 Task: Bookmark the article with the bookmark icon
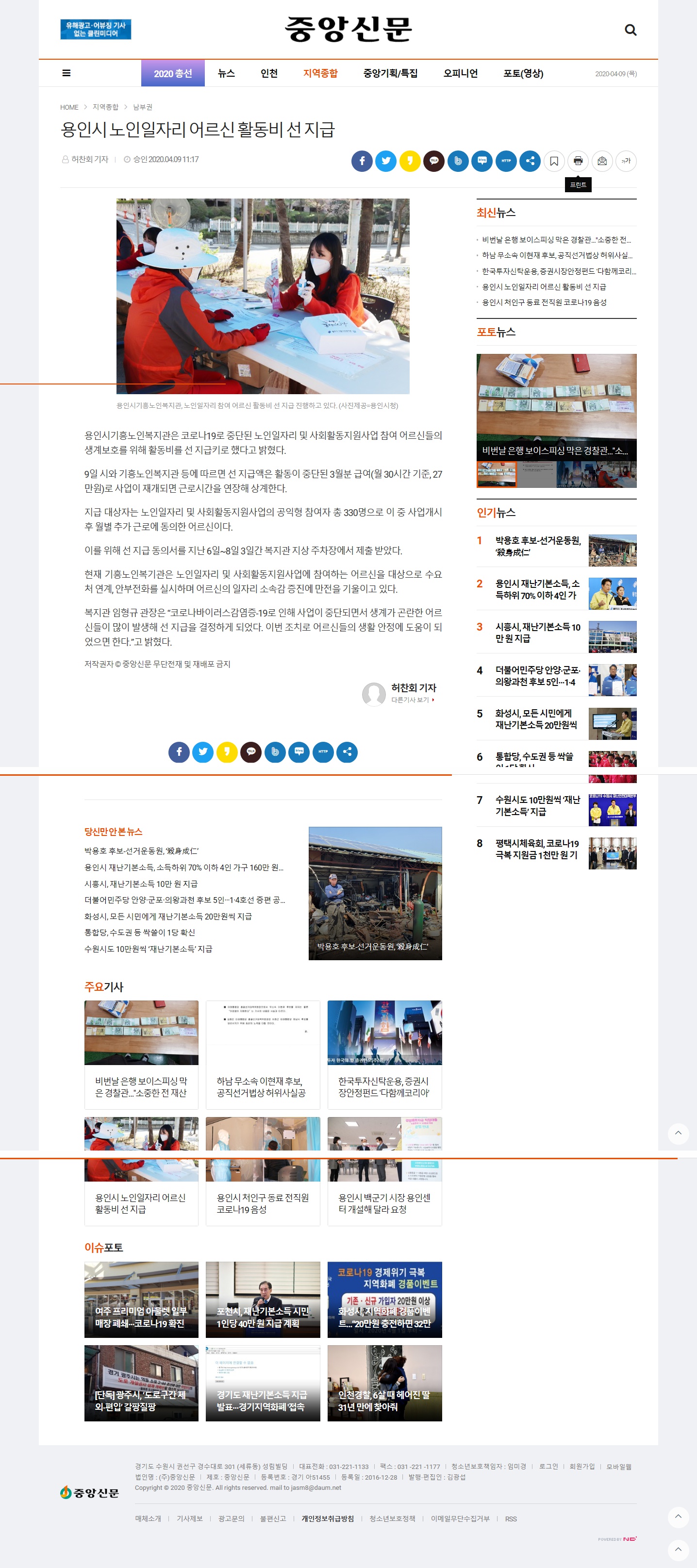tap(554, 161)
